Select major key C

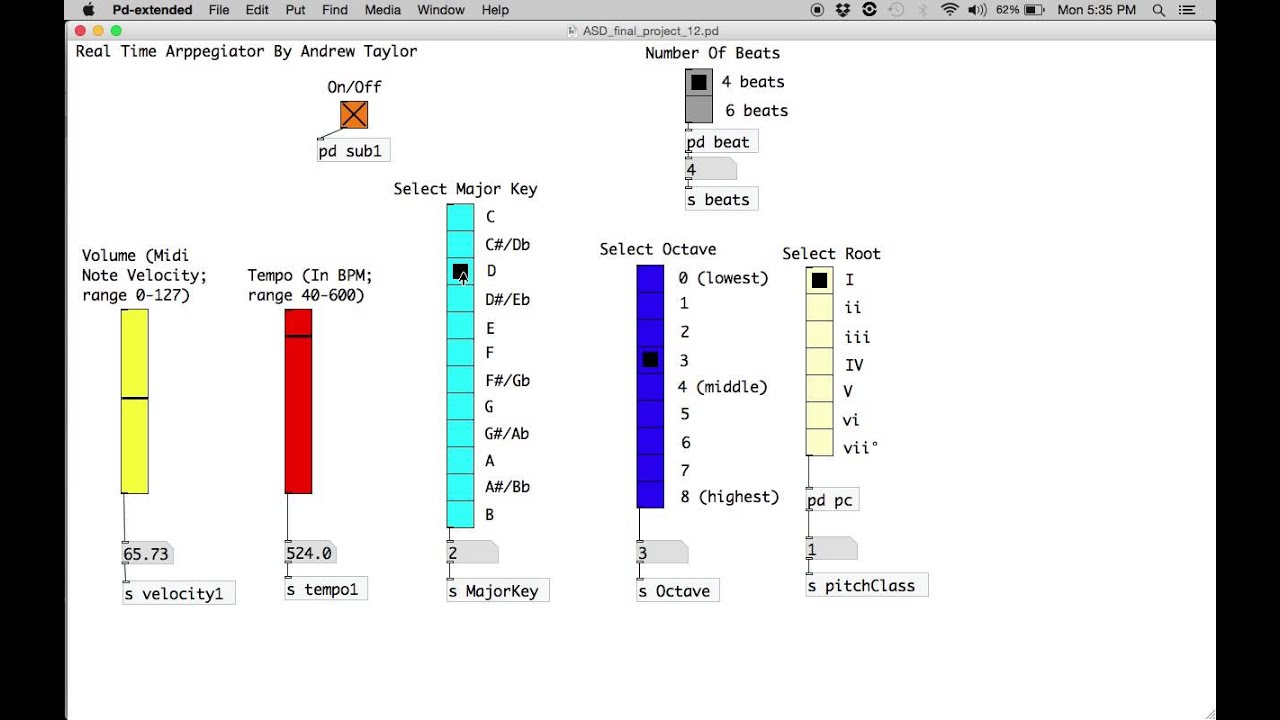point(460,217)
